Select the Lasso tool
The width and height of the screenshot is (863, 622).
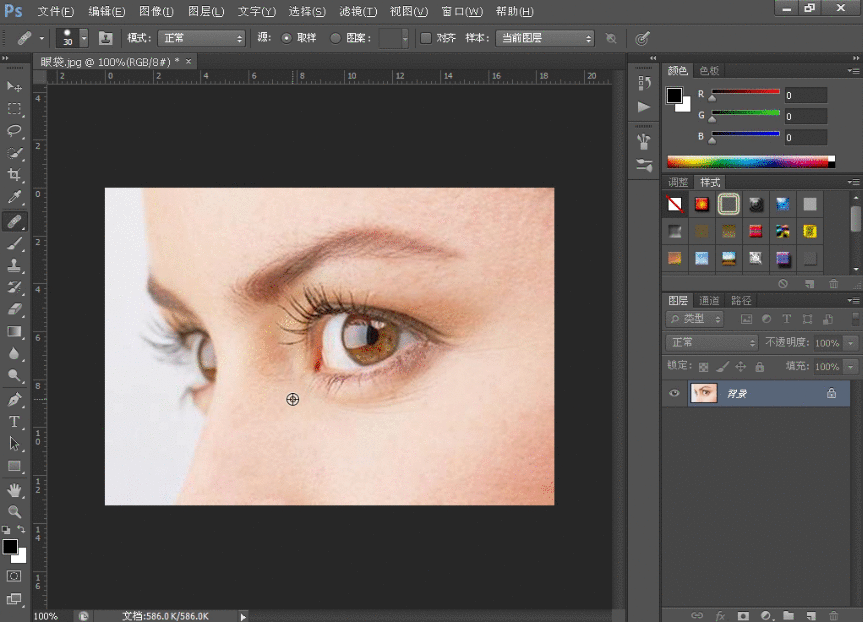pyautogui.click(x=15, y=131)
